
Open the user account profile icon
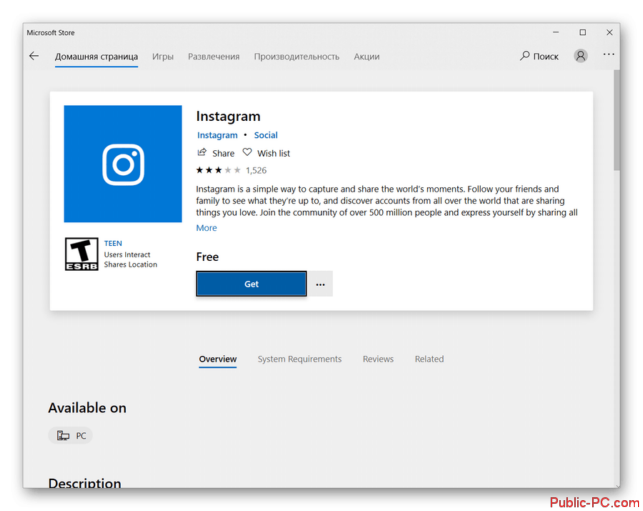(580, 55)
